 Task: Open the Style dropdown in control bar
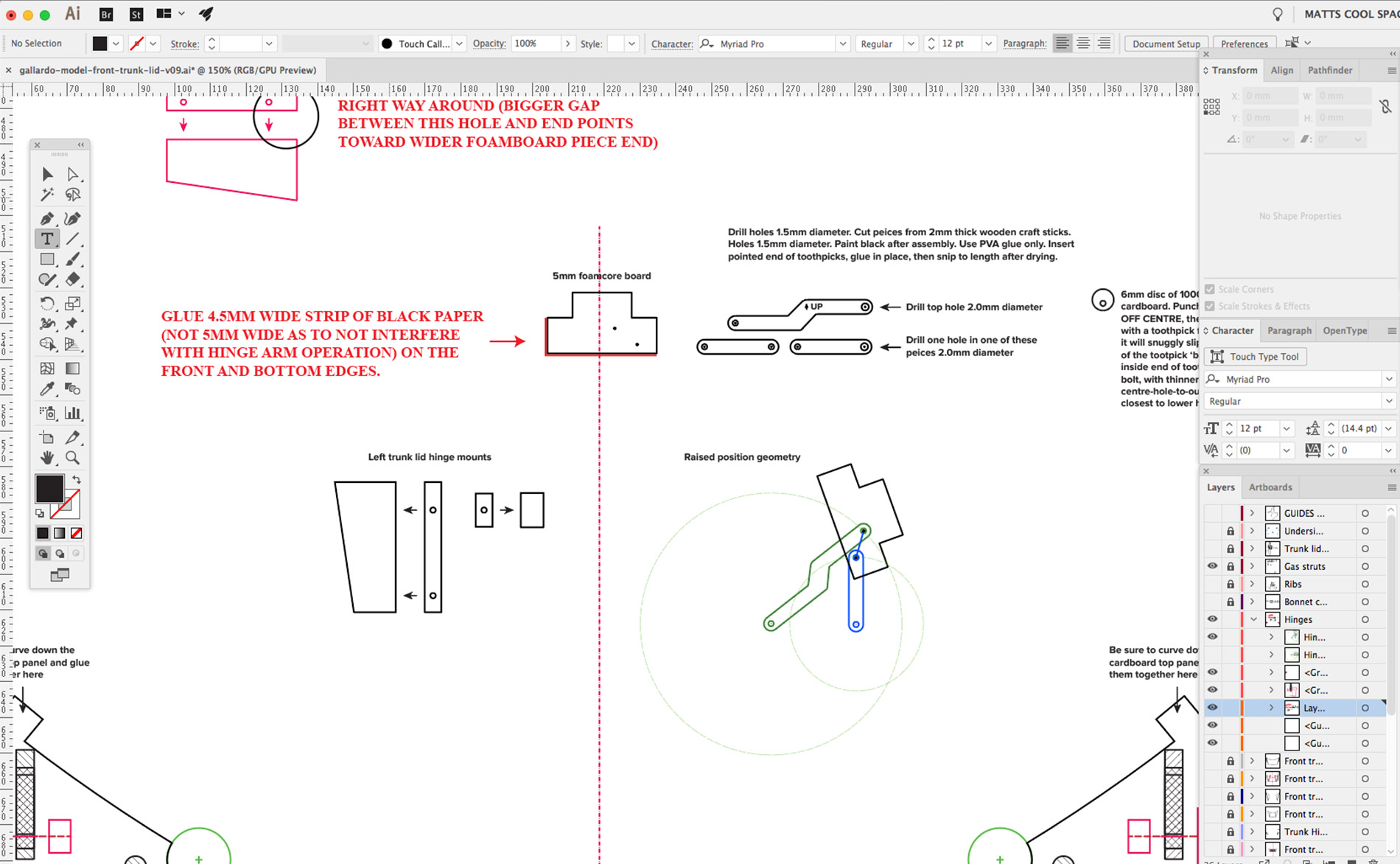631,43
